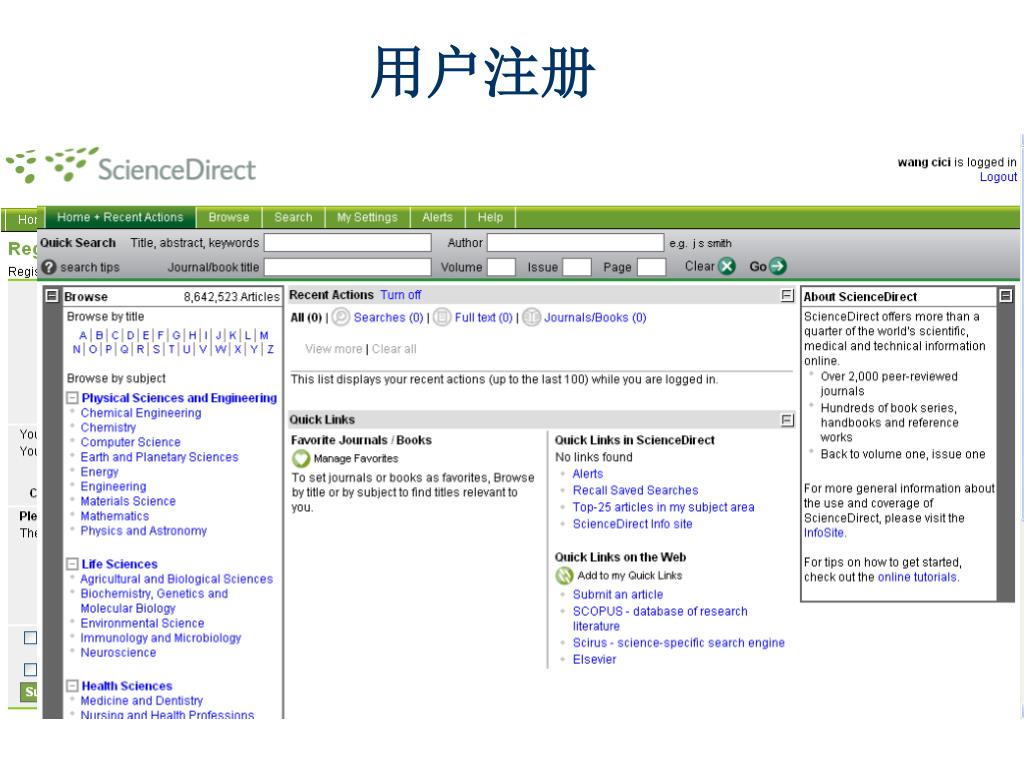Click the Issue input field
The height and width of the screenshot is (768, 1024).
pos(577,267)
